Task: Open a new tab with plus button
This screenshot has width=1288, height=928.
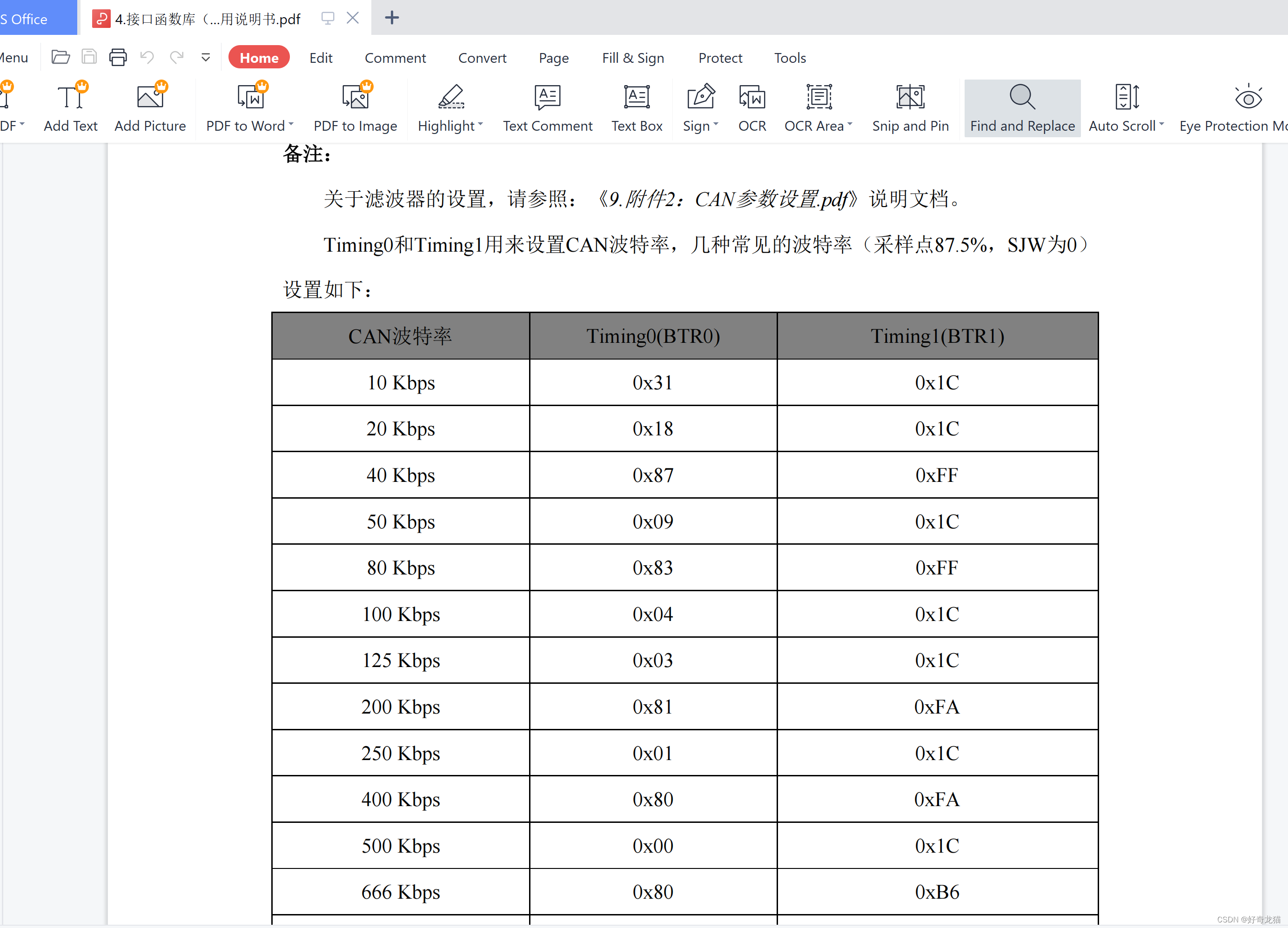Action: point(392,18)
